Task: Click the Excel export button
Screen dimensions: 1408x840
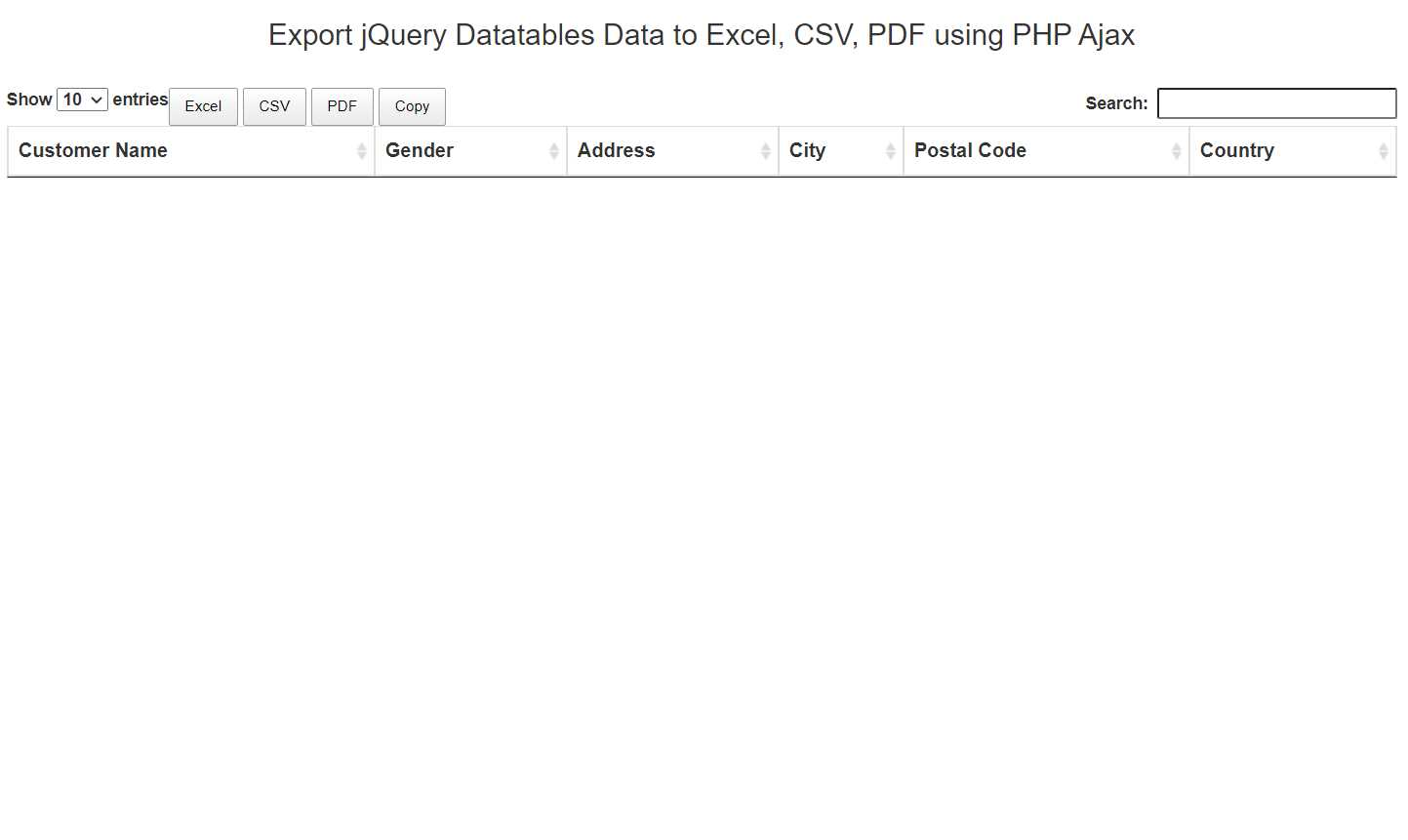Action: pyautogui.click(x=203, y=106)
